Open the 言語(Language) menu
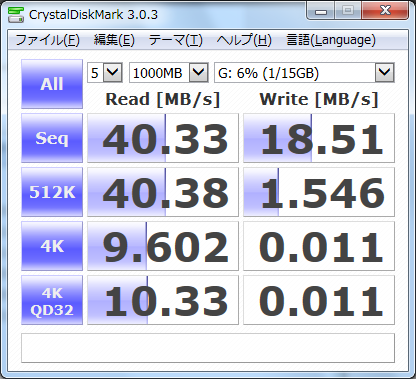The width and height of the screenshot is (416, 379). click(x=331, y=40)
